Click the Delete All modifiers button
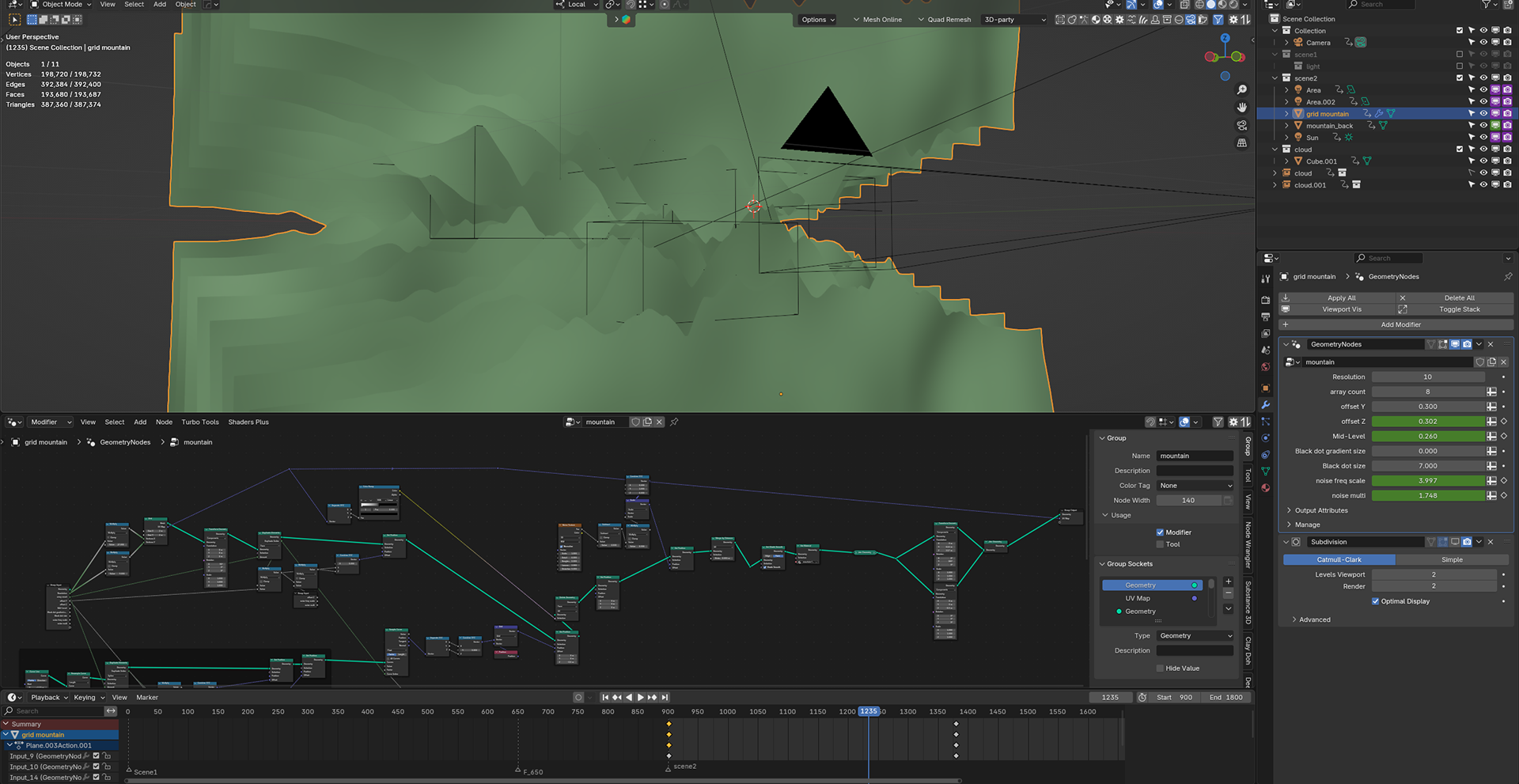Image resolution: width=1519 pixels, height=784 pixels. [1456, 298]
